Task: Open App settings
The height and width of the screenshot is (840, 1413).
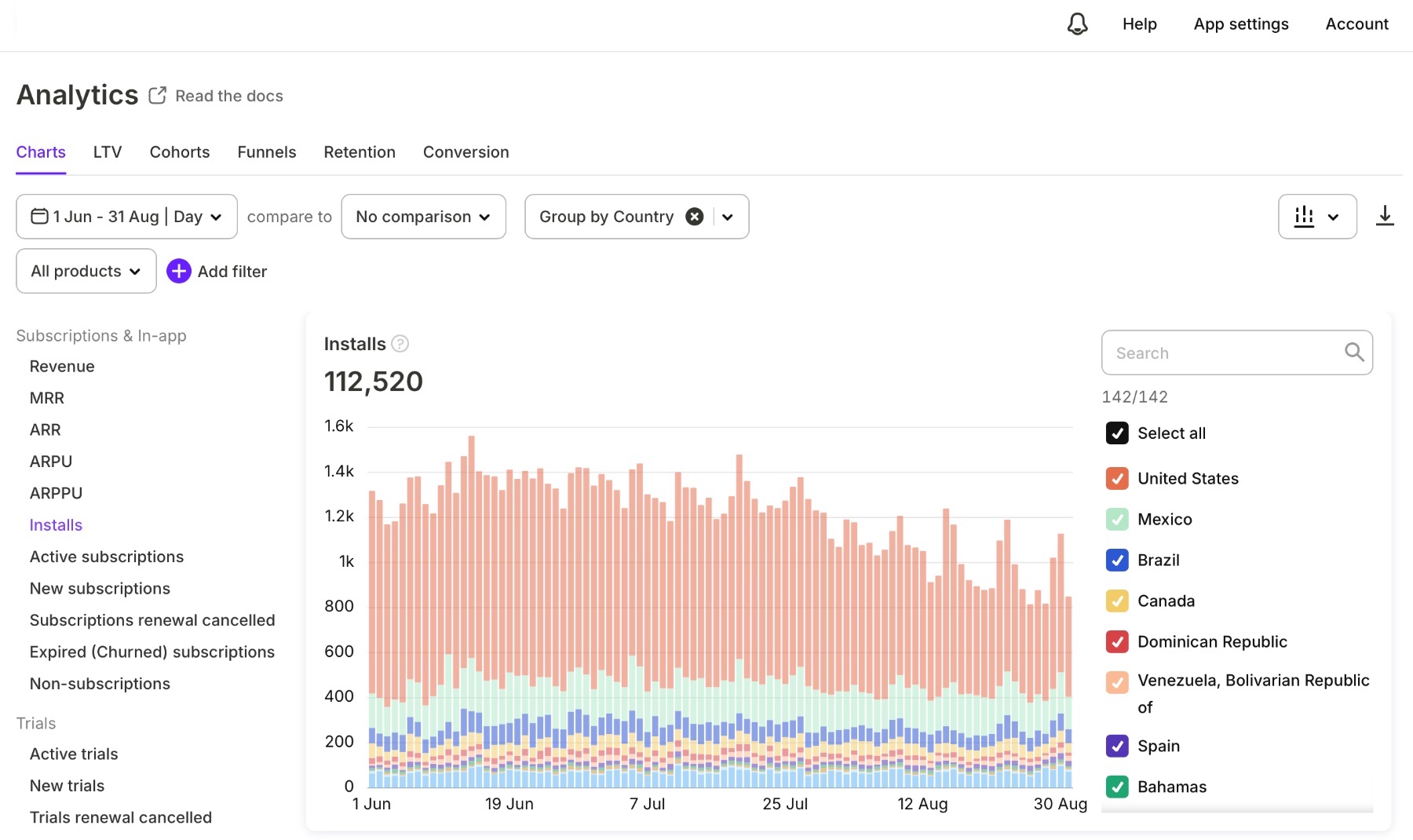Action: [x=1241, y=24]
